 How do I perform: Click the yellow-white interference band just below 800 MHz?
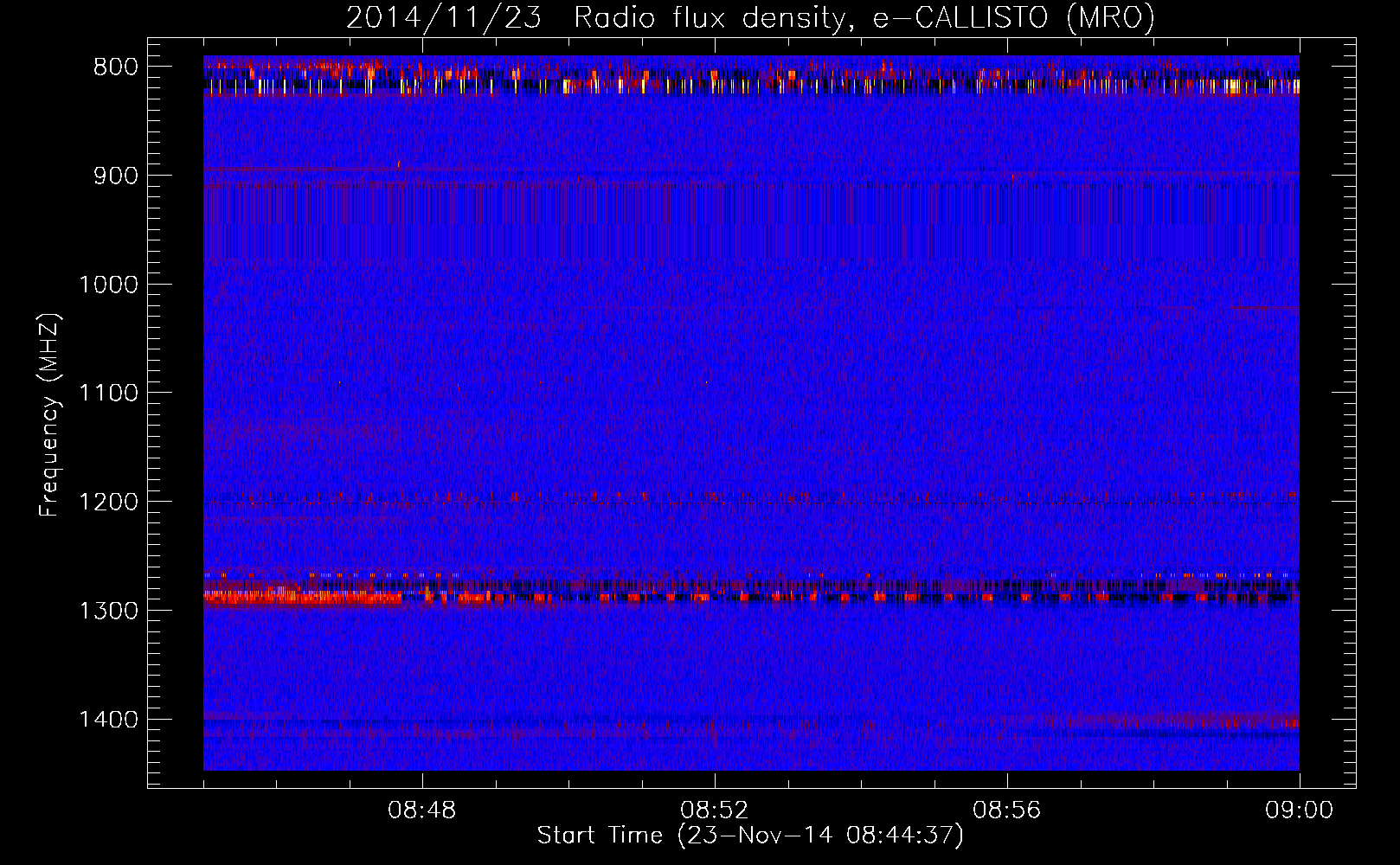(x=751, y=86)
